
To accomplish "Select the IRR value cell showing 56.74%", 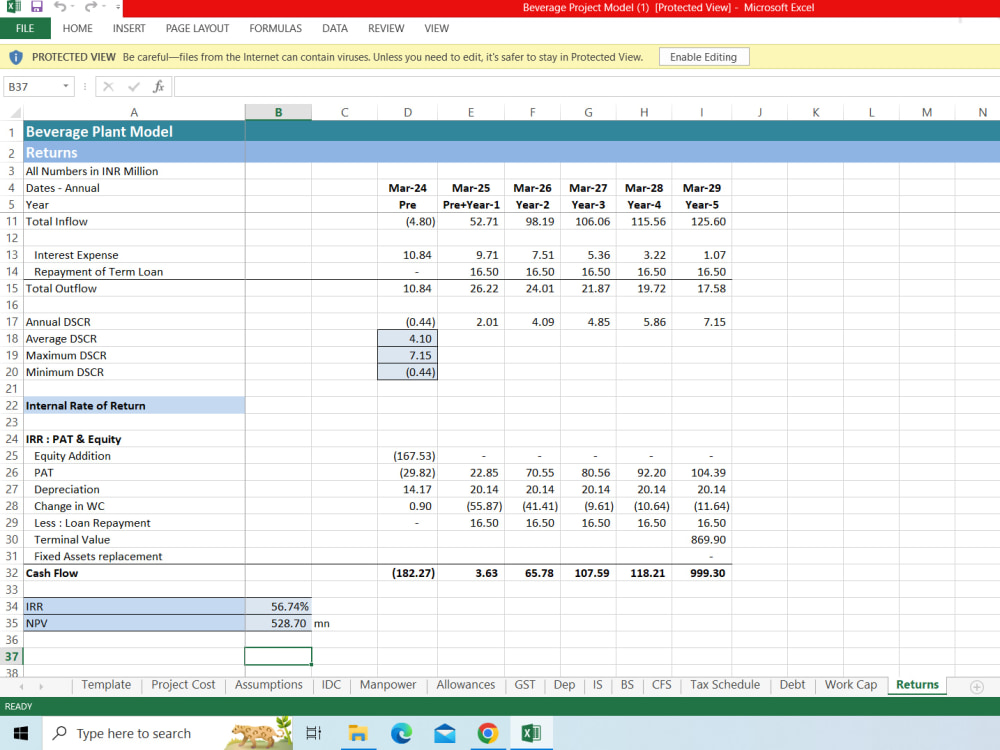I will (x=279, y=607).
